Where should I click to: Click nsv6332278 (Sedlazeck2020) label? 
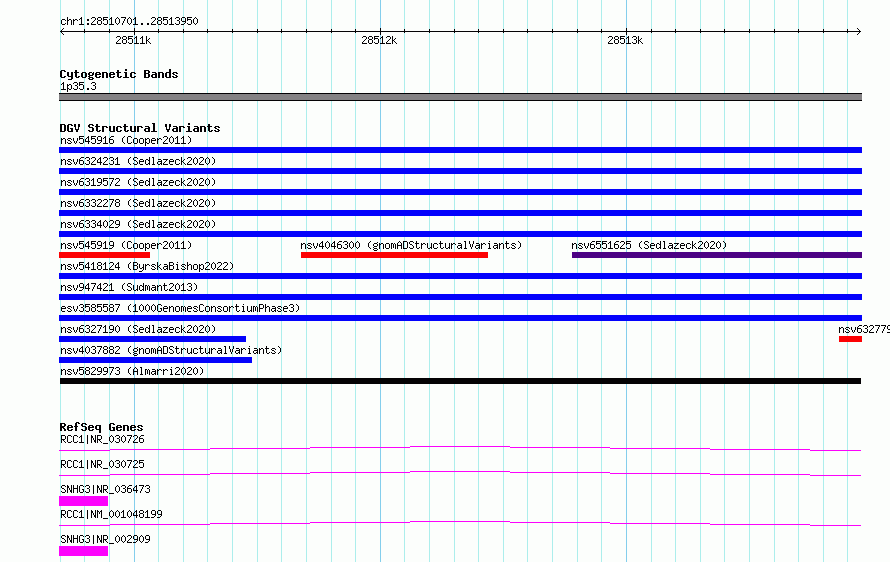(138, 203)
